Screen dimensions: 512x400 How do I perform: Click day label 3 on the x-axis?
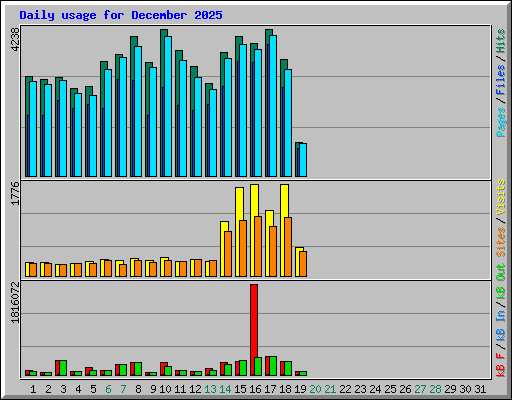[63, 389]
